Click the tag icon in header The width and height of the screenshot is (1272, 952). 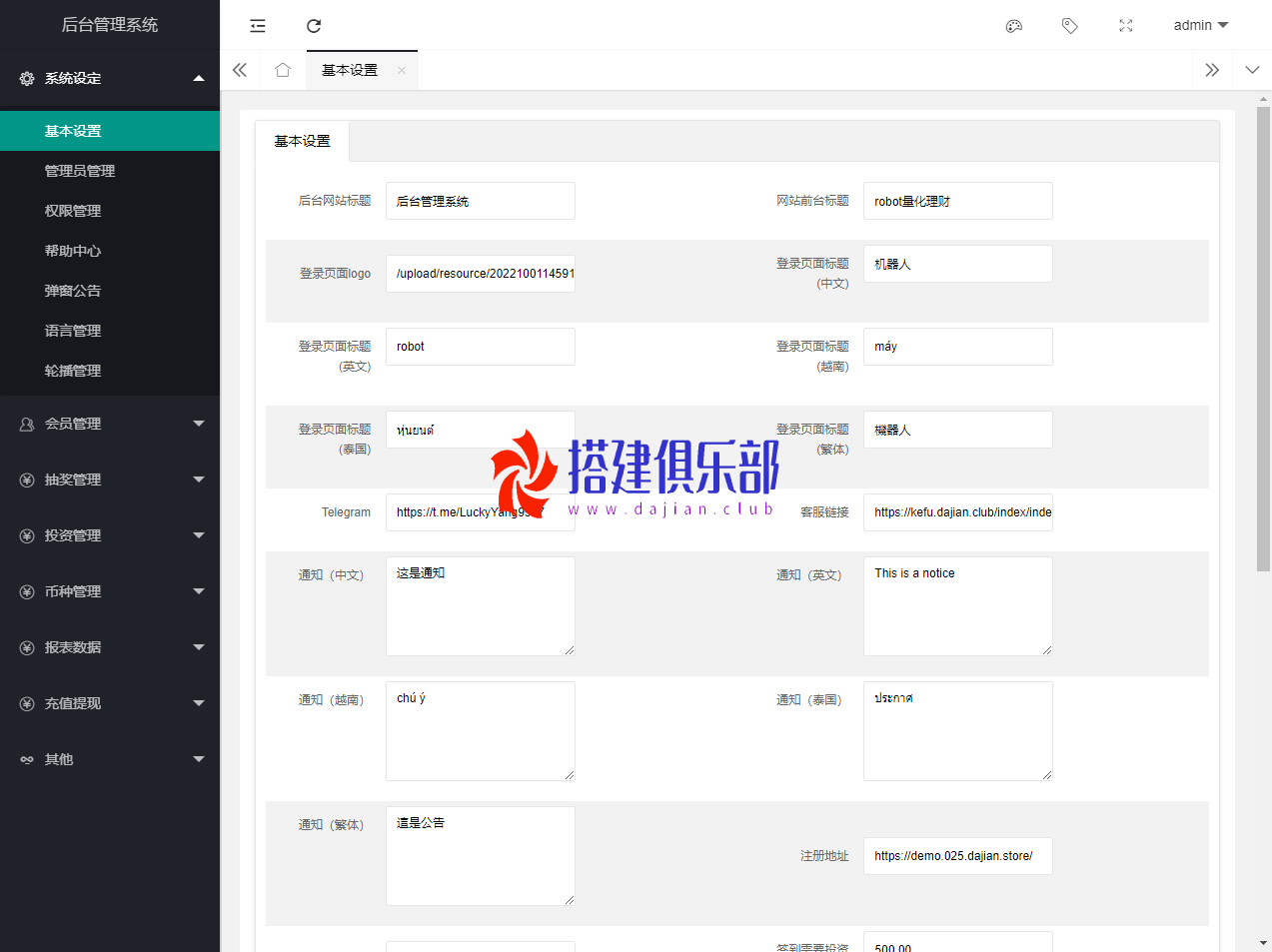[1070, 26]
